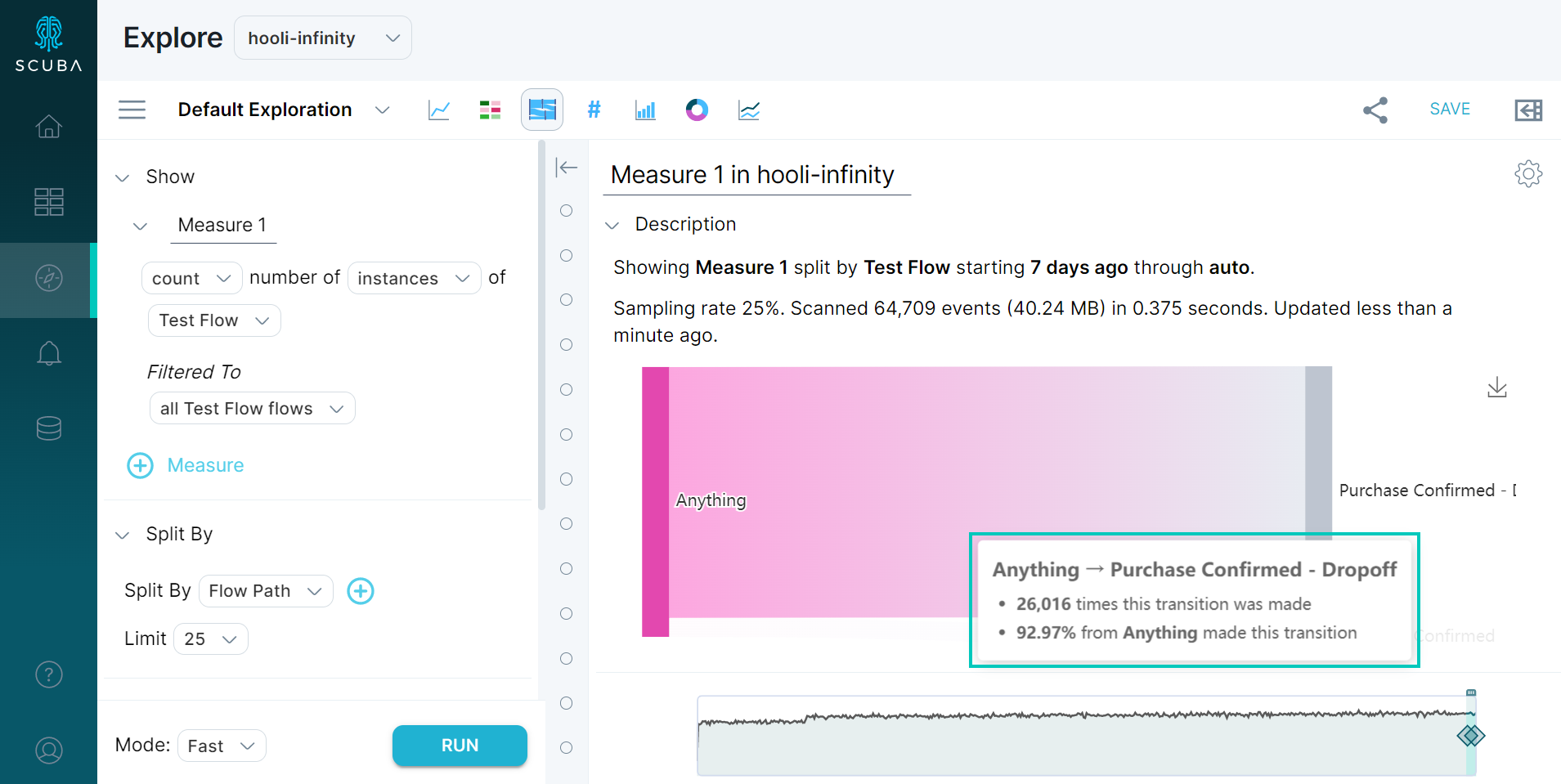This screenshot has width=1561, height=784.
Task: Select the Sankey flow view icon
Action: (x=542, y=110)
